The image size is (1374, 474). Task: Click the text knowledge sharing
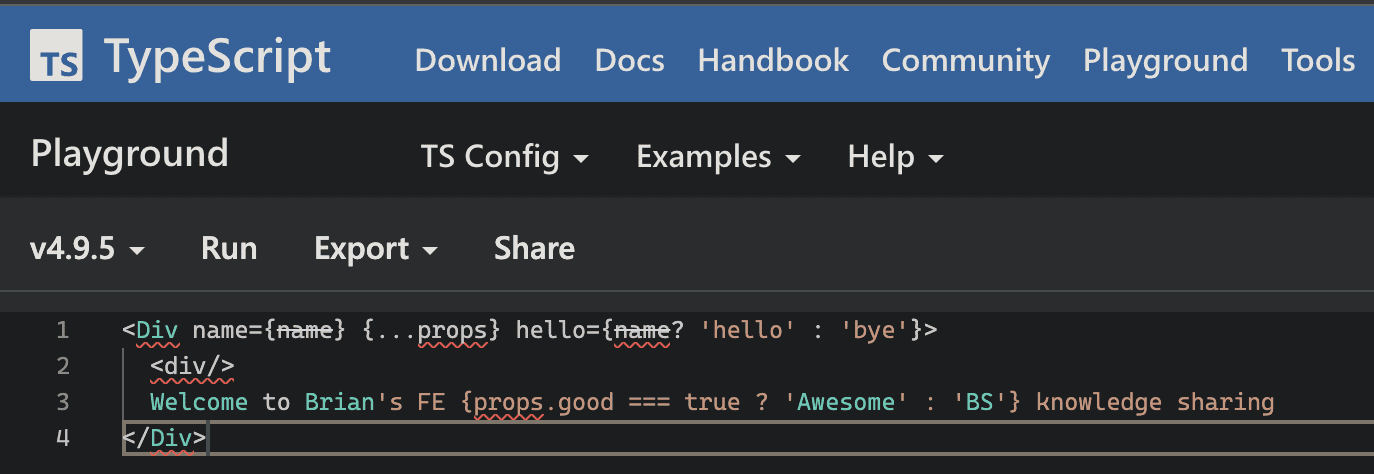coord(1155,402)
